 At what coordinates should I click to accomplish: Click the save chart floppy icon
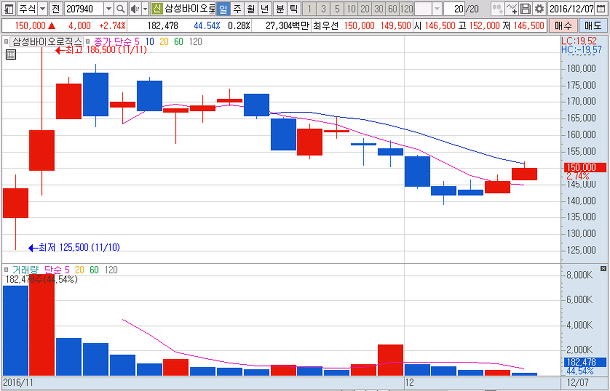click(x=525, y=8)
